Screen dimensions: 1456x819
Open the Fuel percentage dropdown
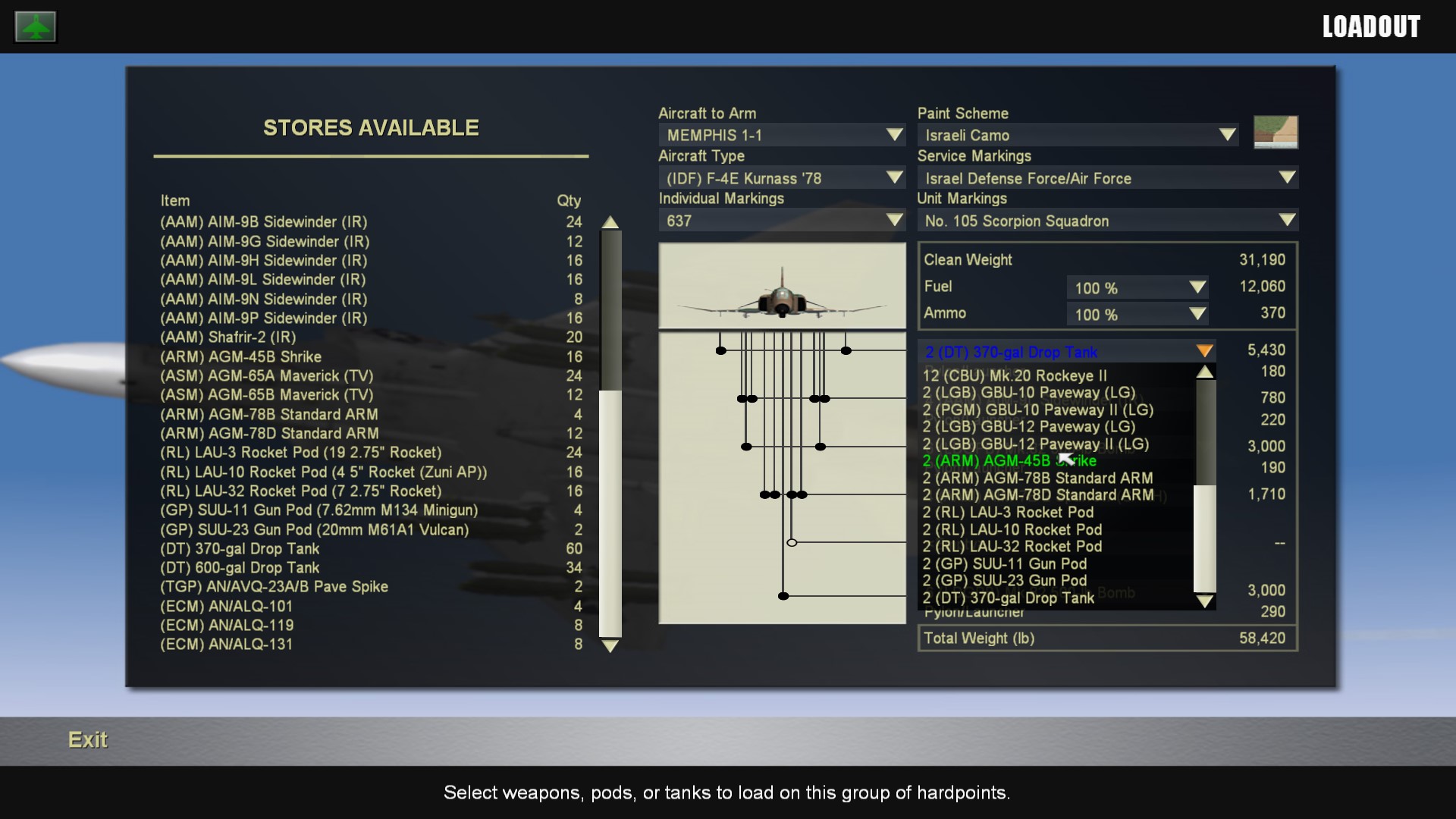pos(1137,288)
